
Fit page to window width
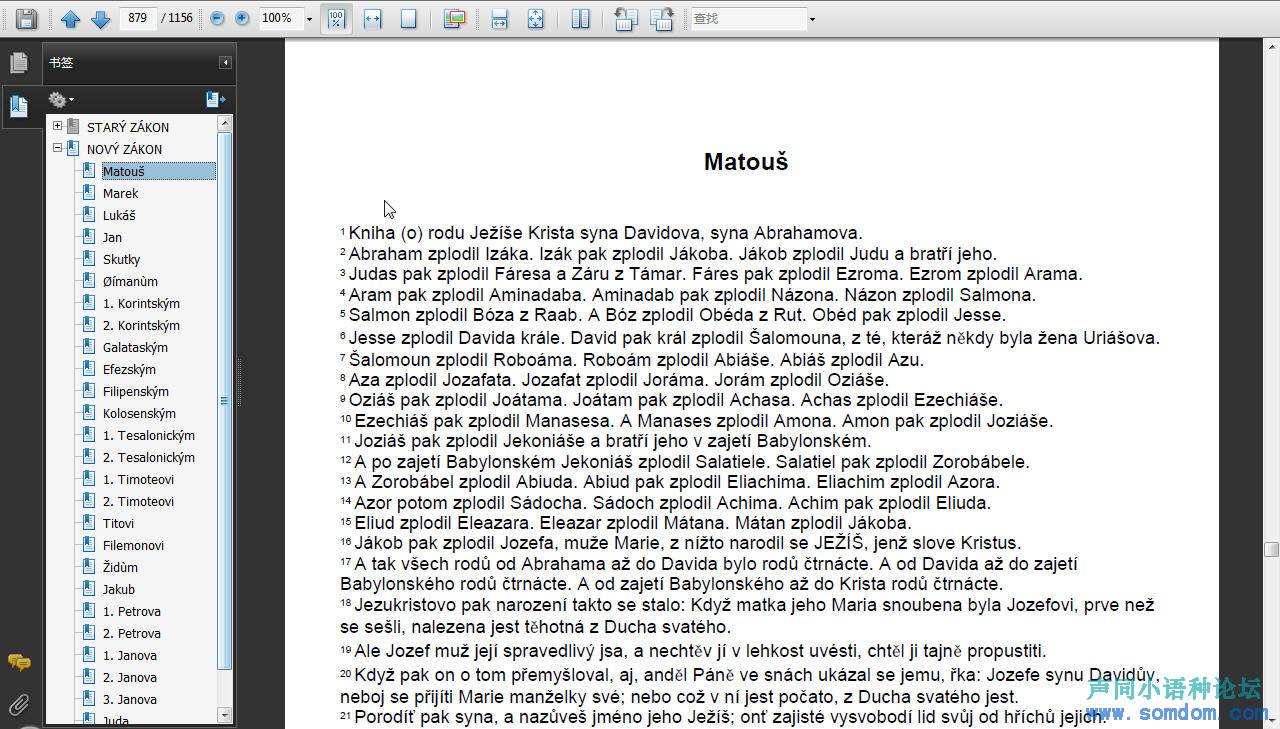tap(373, 18)
